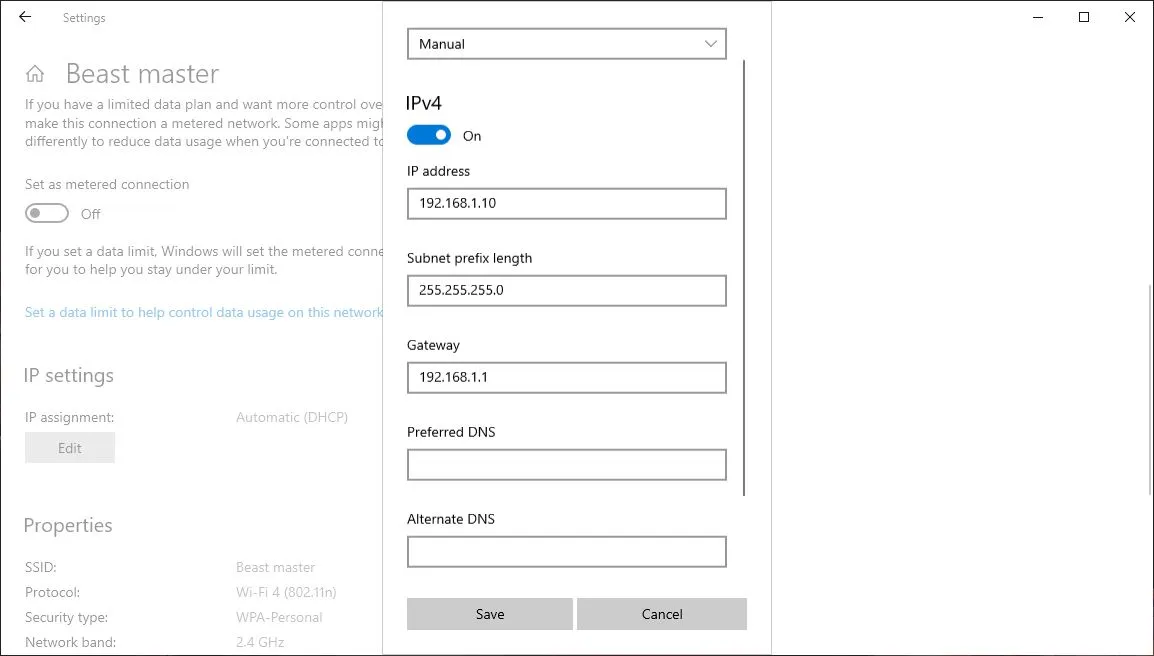The height and width of the screenshot is (656, 1154).
Task: Click the chevron on the Manual combo box
Action: point(710,43)
